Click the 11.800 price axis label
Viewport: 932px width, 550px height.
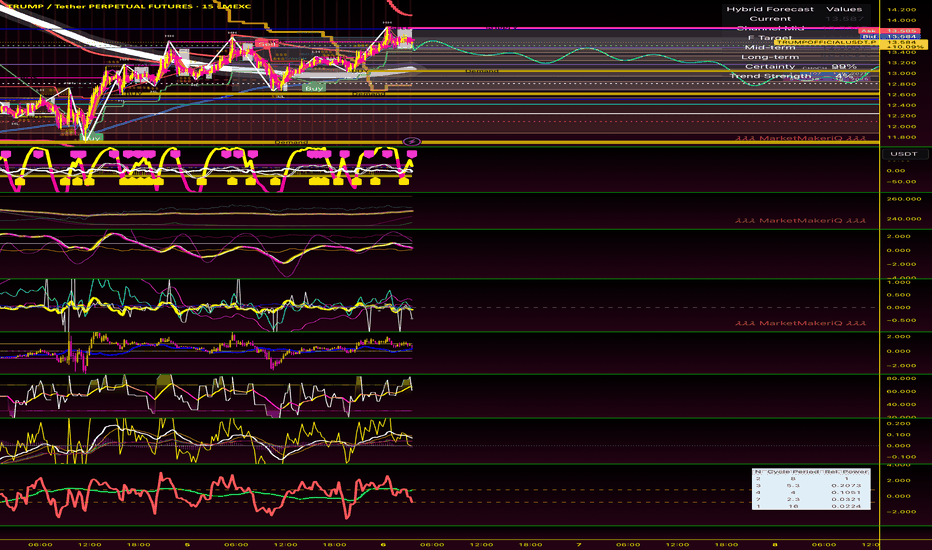(901, 137)
